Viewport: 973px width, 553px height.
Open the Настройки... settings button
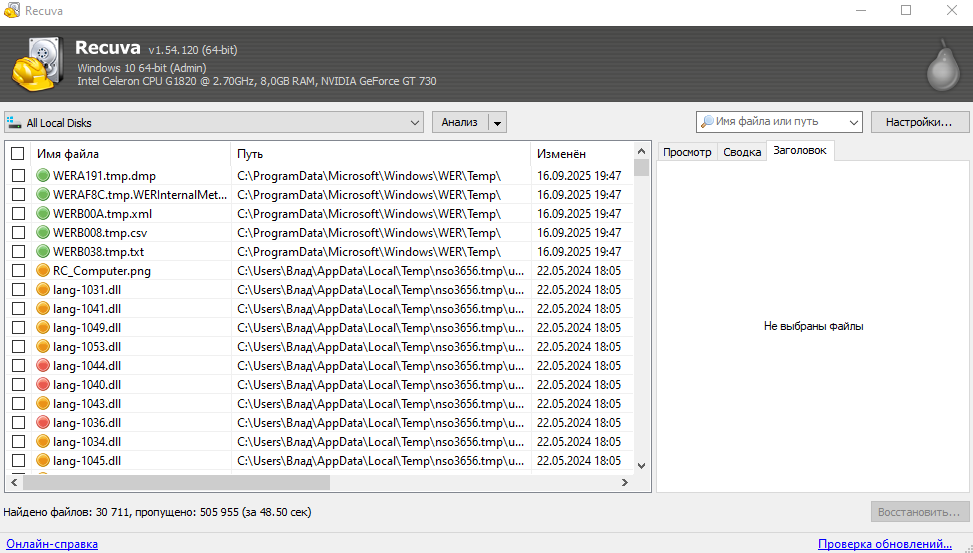pyautogui.click(x=919, y=122)
